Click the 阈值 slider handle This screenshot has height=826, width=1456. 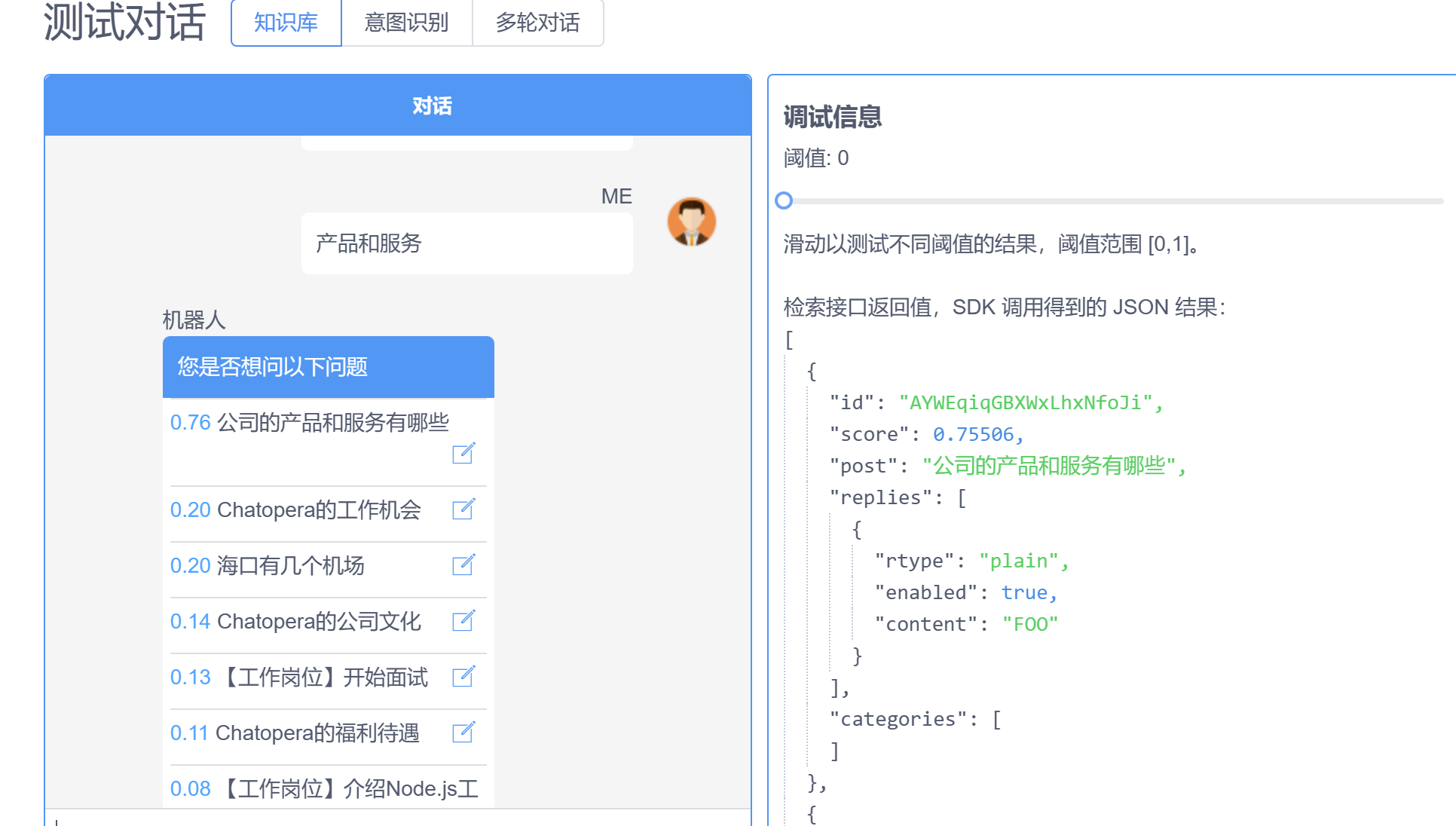click(784, 200)
